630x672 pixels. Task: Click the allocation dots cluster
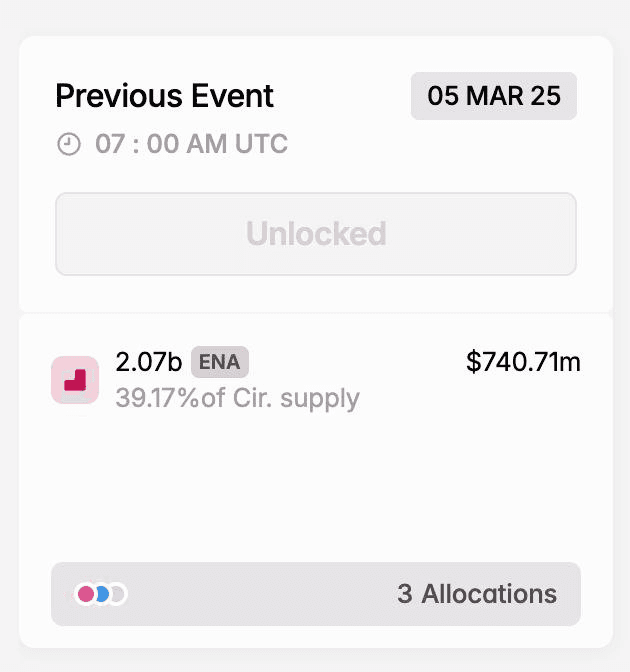click(101, 594)
